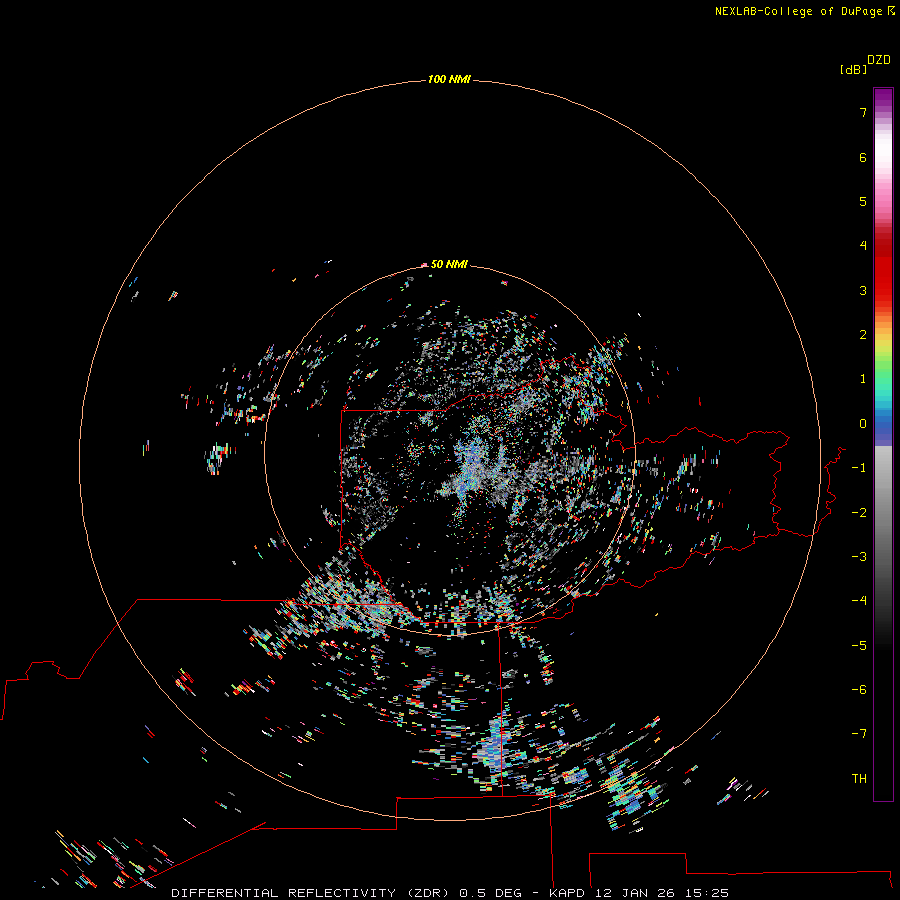Click the -6 dB legend value
The image size is (900, 900).
click(x=859, y=690)
